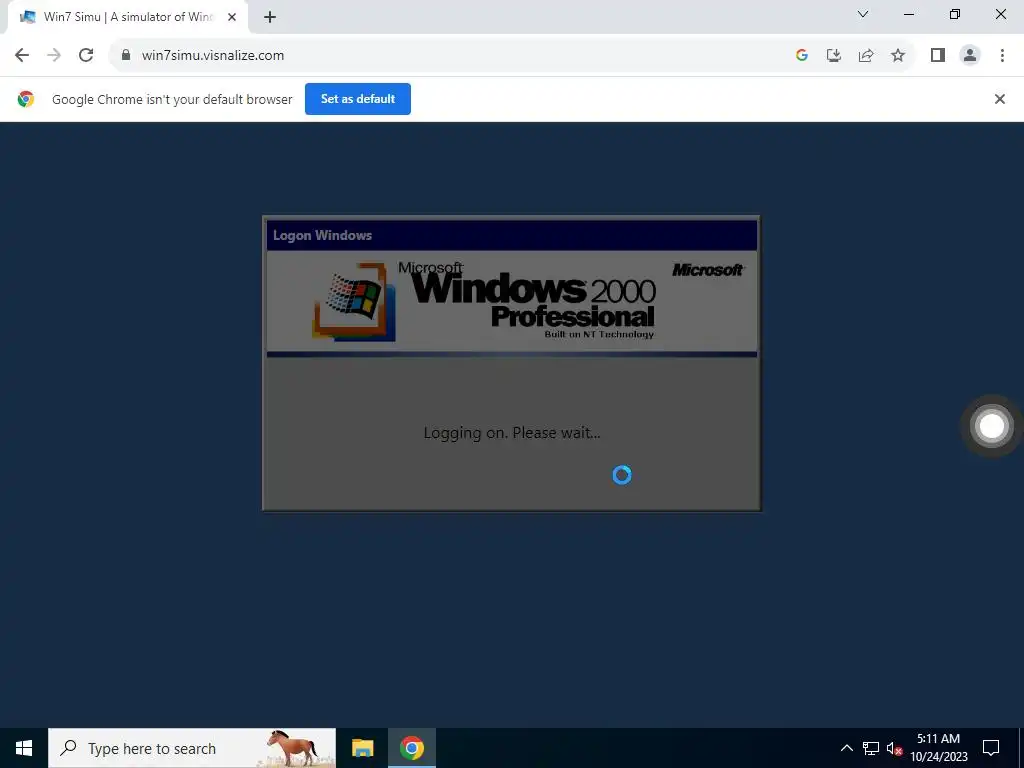
Task: Click the Windows flag logo in the banner
Action: tap(354, 302)
